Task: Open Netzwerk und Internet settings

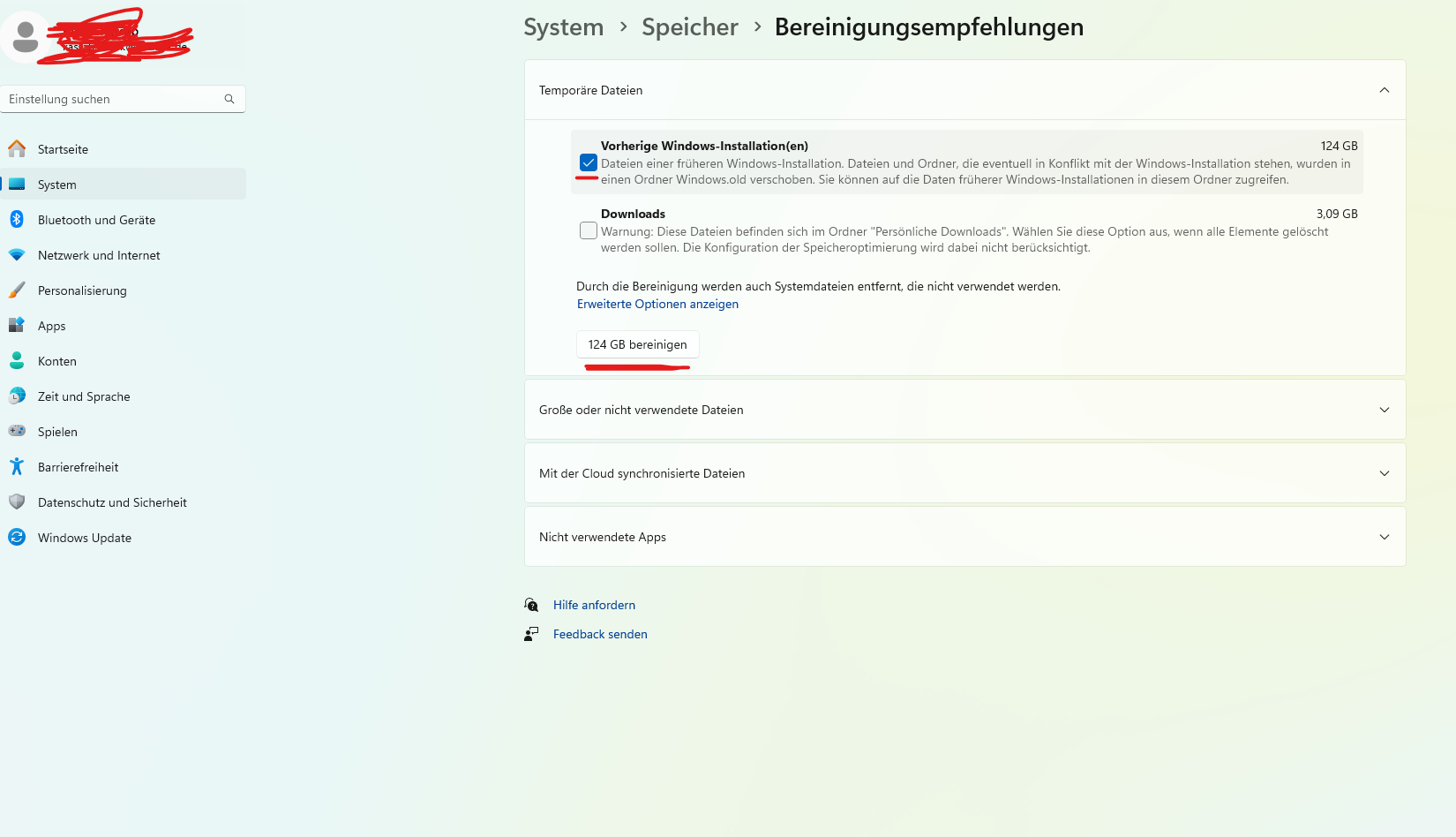Action: coord(123,255)
